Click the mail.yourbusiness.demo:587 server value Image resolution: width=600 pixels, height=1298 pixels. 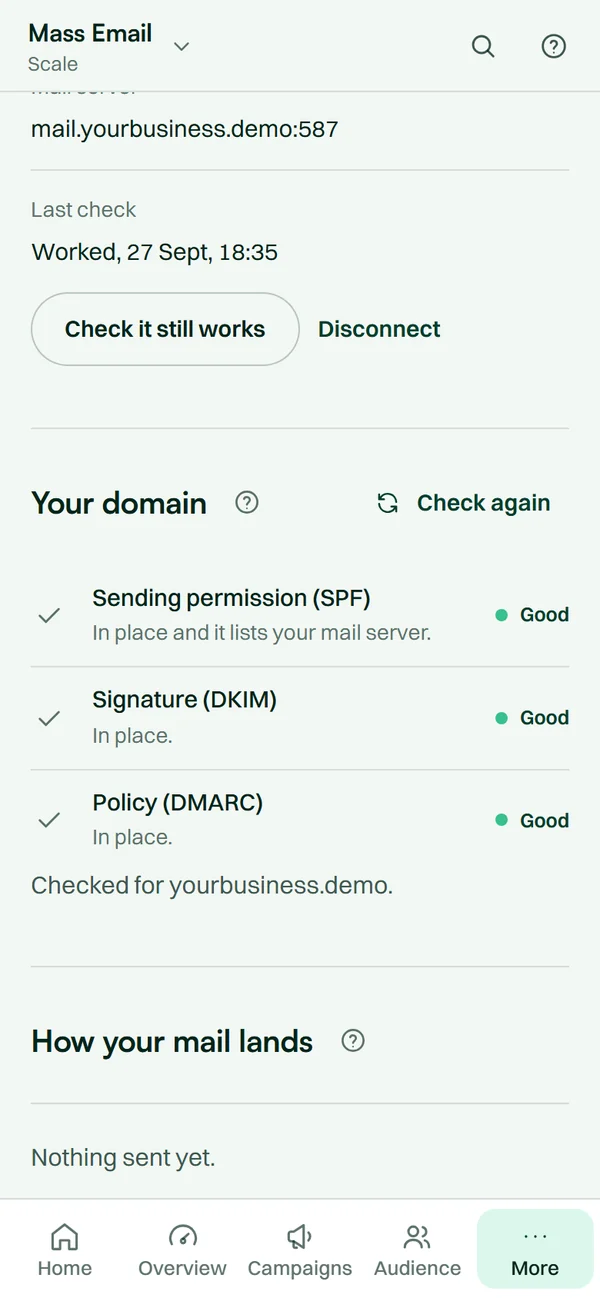185,129
